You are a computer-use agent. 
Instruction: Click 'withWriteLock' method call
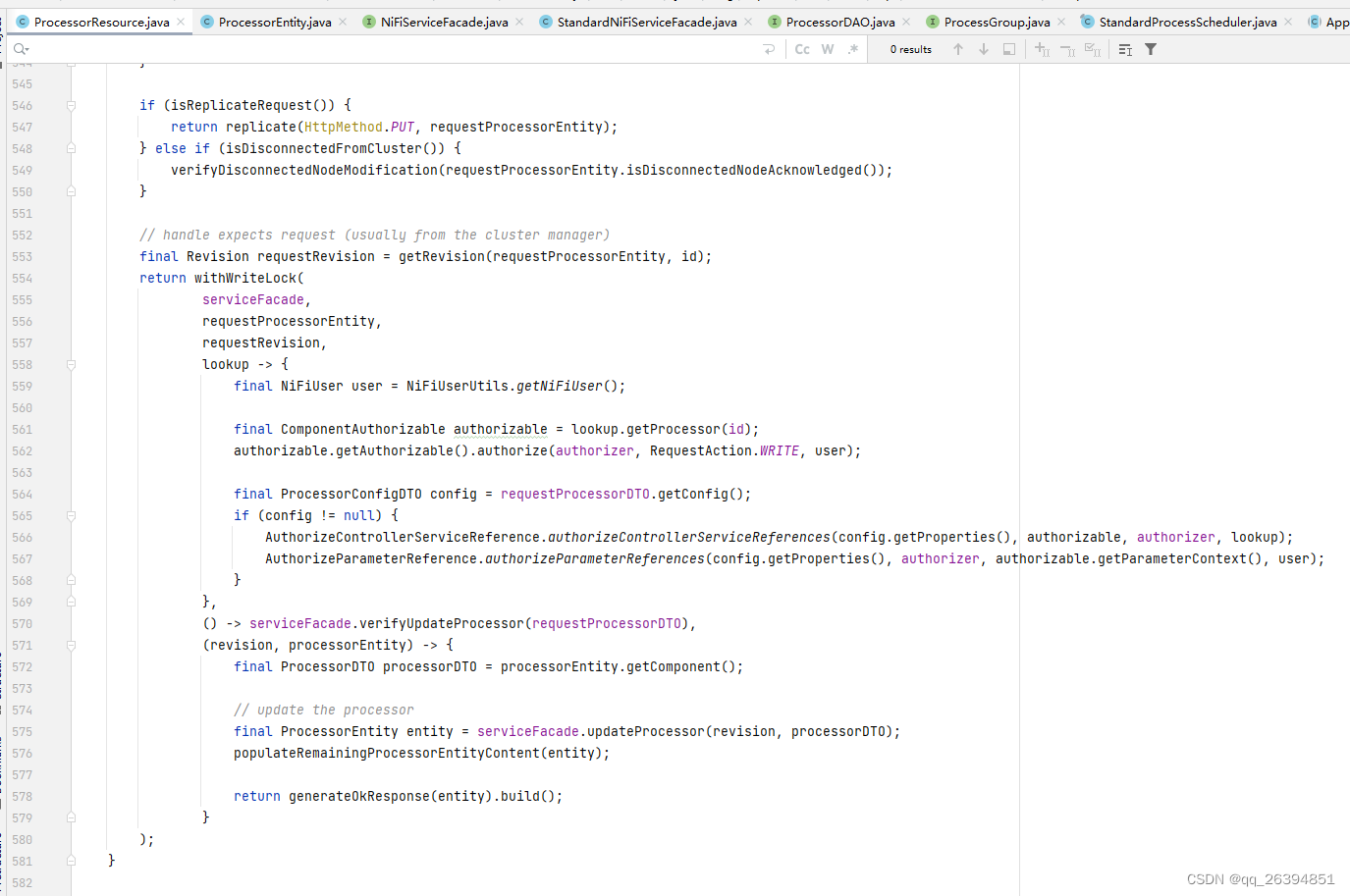245,278
